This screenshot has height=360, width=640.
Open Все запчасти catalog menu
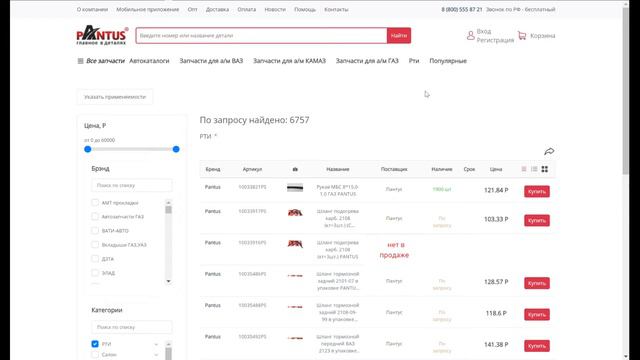click(x=105, y=61)
